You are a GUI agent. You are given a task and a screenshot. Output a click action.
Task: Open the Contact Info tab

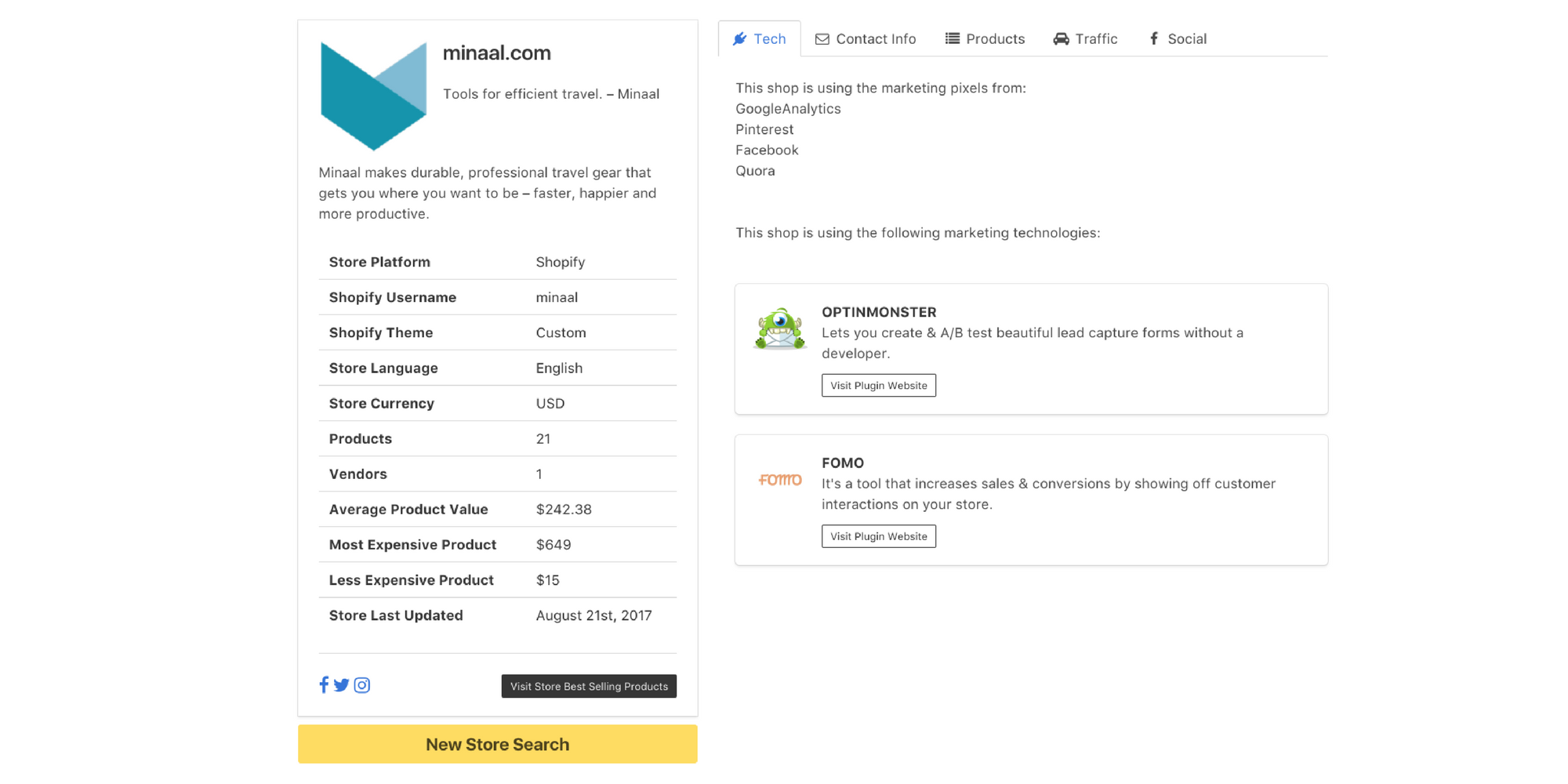[x=866, y=38]
